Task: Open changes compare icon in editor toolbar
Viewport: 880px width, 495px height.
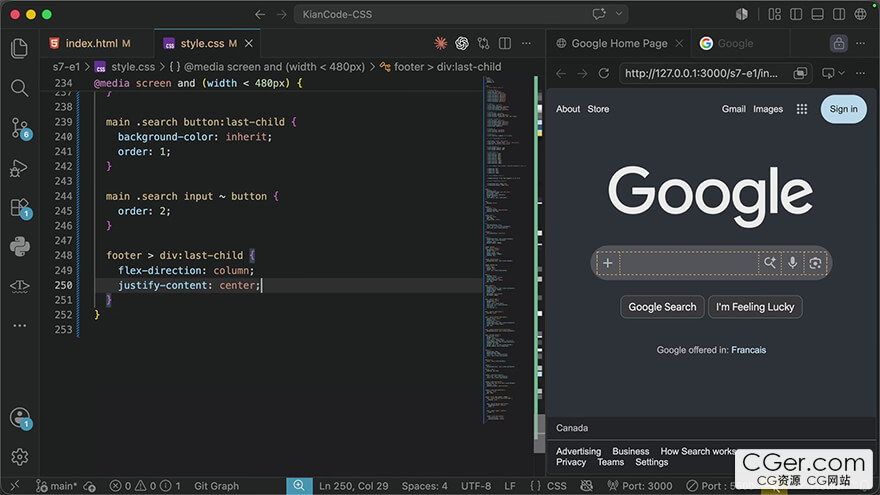Action: 483,43
